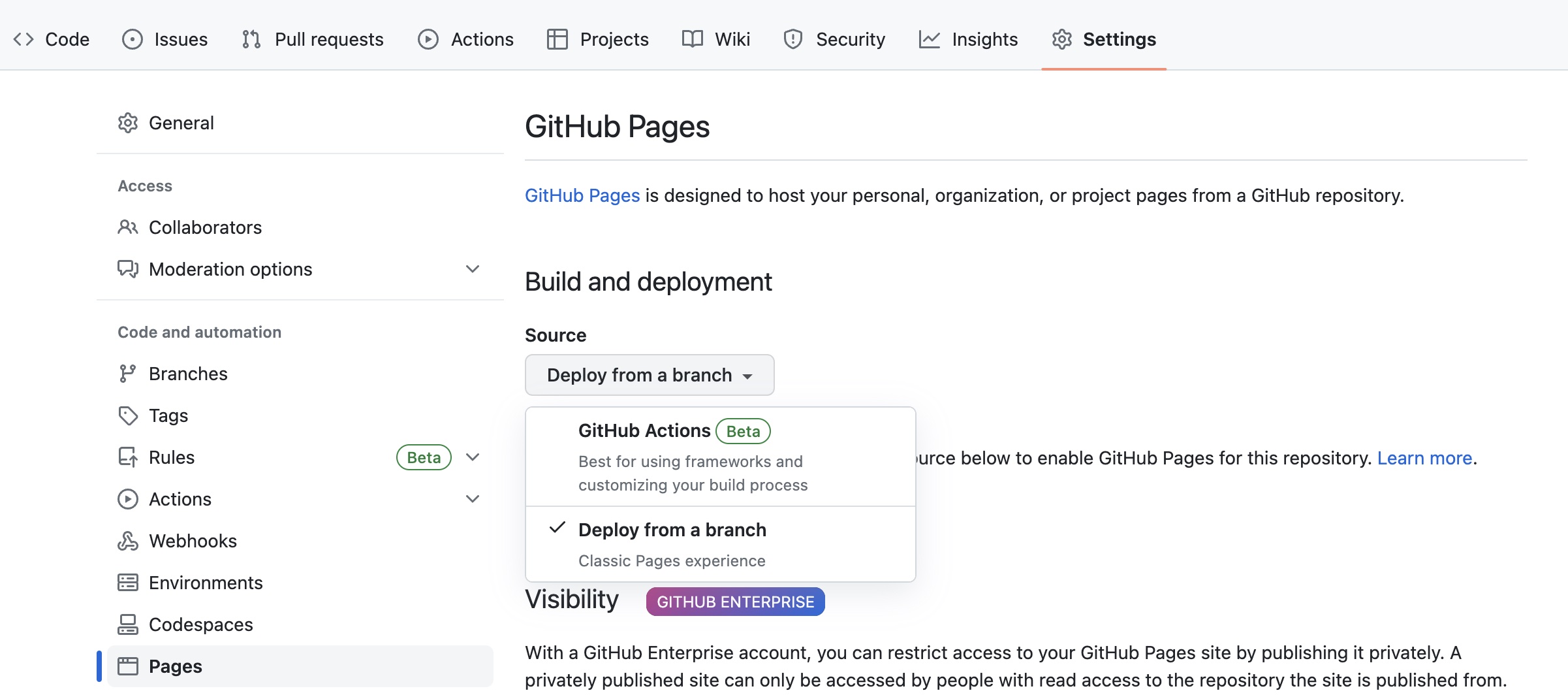Open Issues using its circle icon
Screen dimensions: 1568x695
tap(132, 39)
